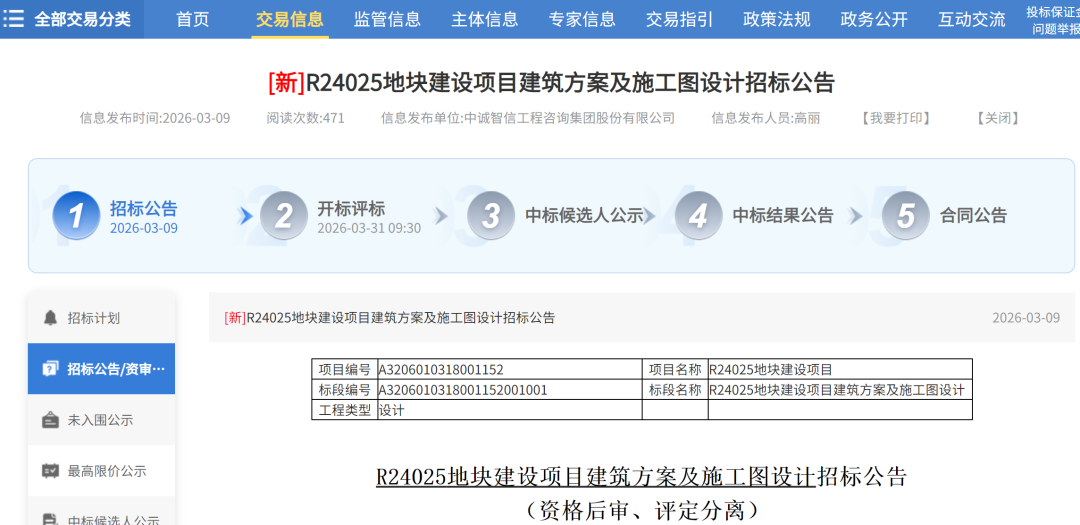The width and height of the screenshot is (1080, 525).
Task: Select step 3 circle 中标候选人公示
Action: 491,216
